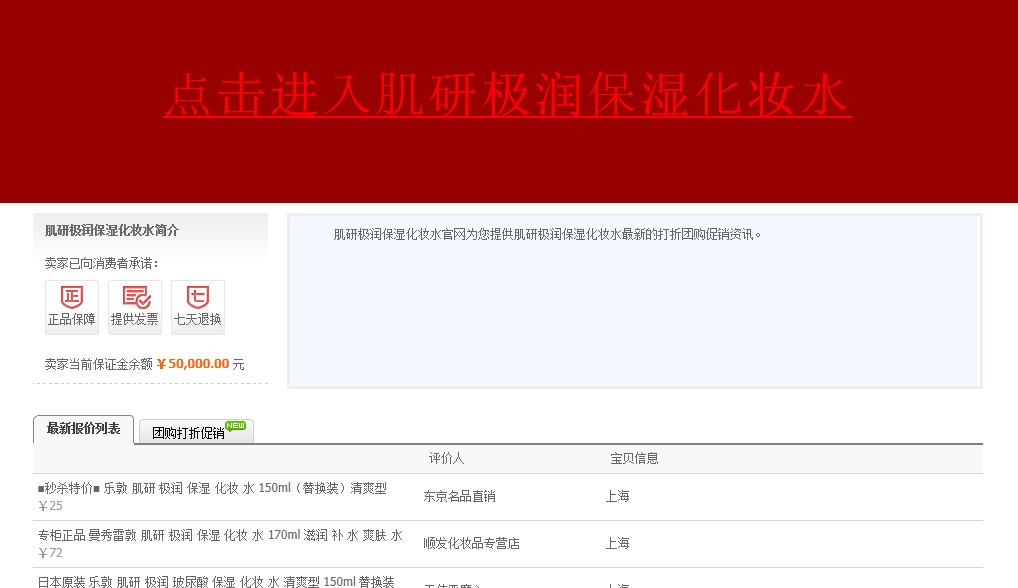This screenshot has width=1018, height=588.
Task: Click the 评价人 column header
Action: [446, 458]
